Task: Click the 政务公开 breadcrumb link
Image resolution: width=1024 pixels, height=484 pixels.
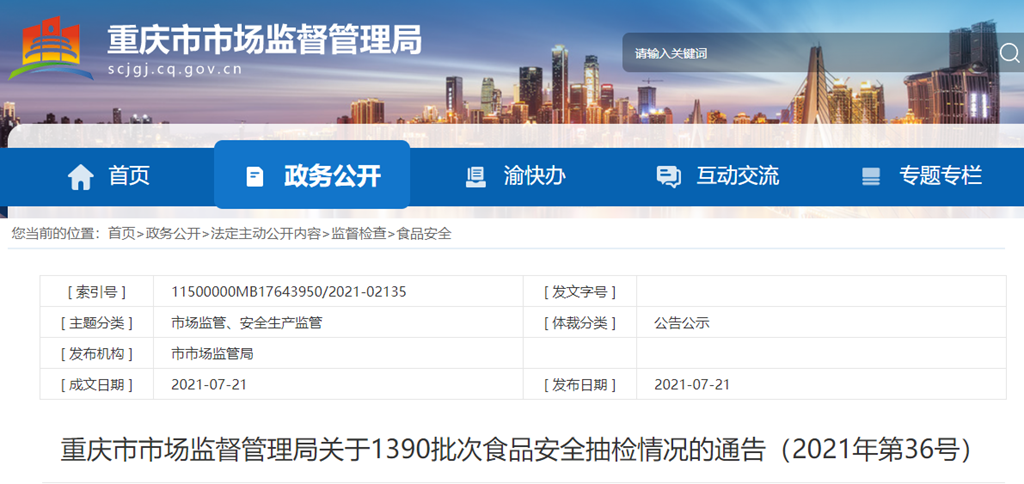Action: click(173, 233)
